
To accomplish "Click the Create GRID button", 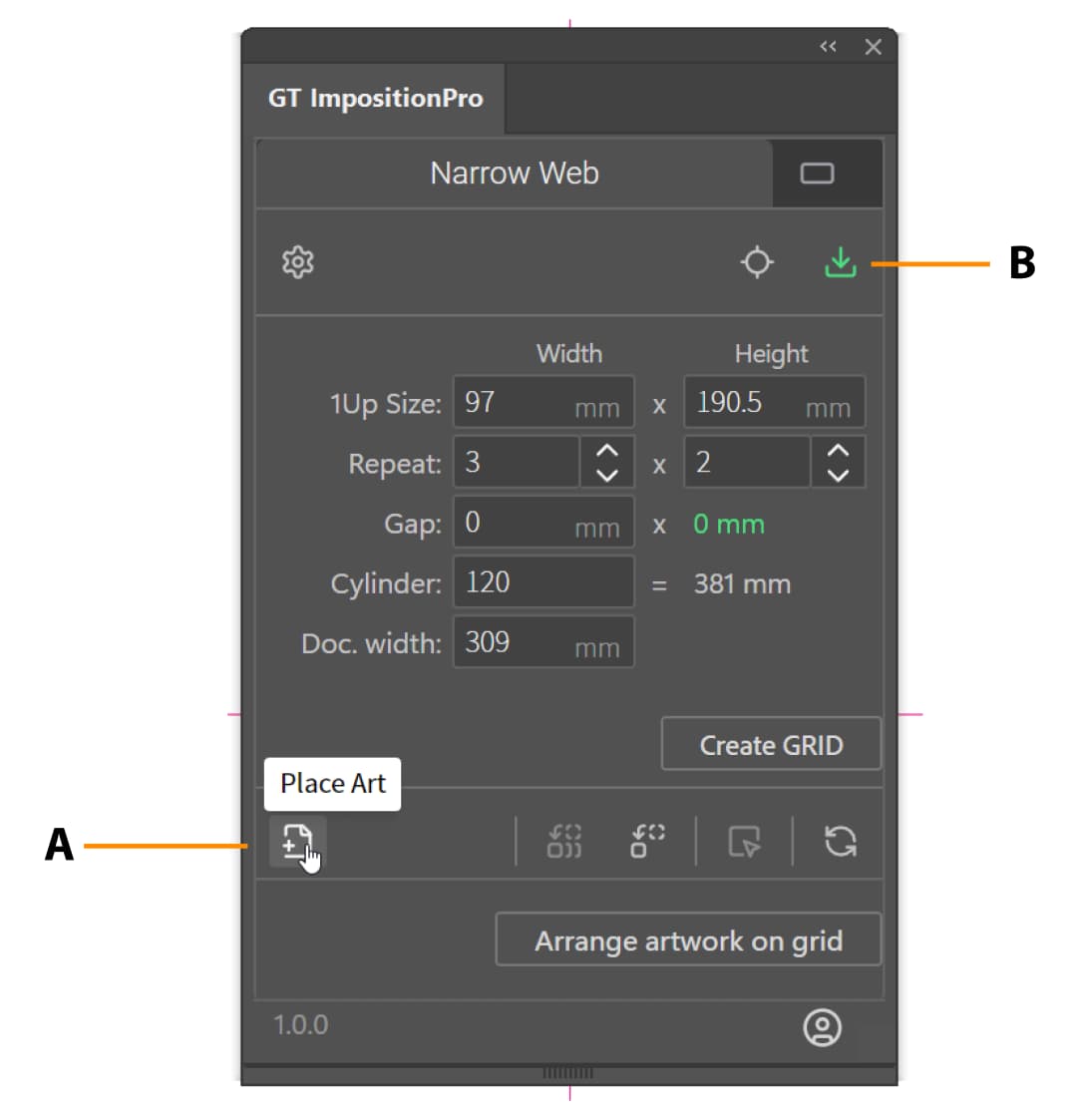I will (771, 745).
